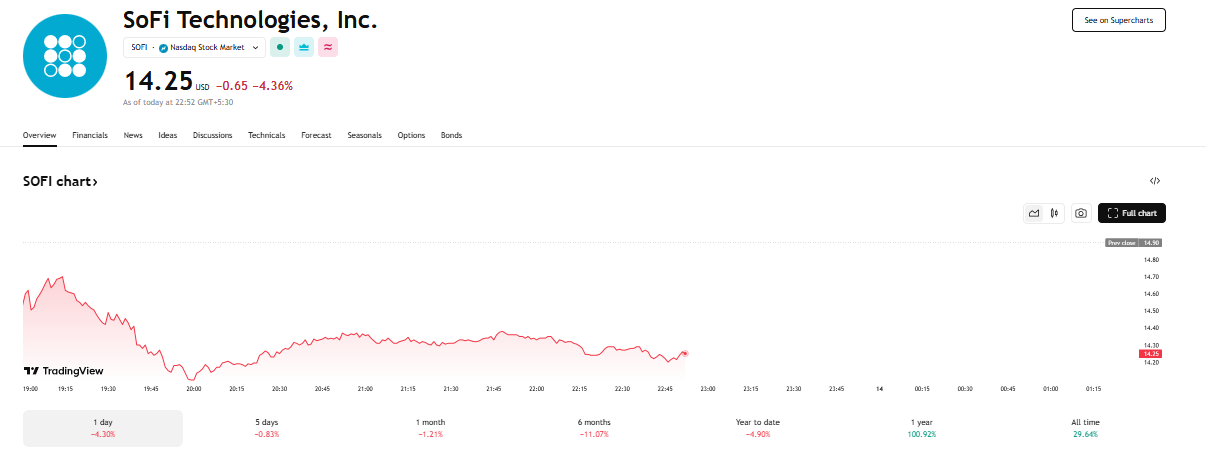
Task: Switch chart to candlestick style
Action: (x=1054, y=213)
